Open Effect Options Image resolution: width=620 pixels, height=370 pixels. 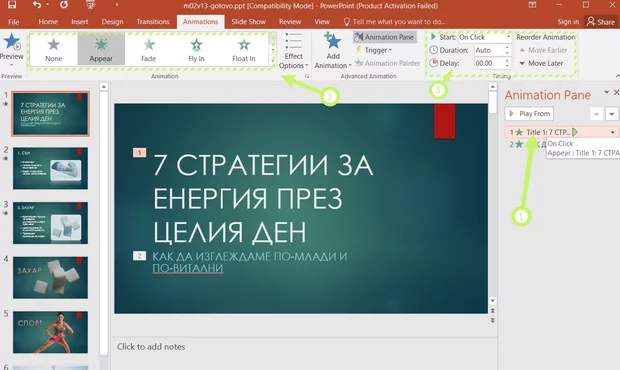pyautogui.click(x=293, y=51)
